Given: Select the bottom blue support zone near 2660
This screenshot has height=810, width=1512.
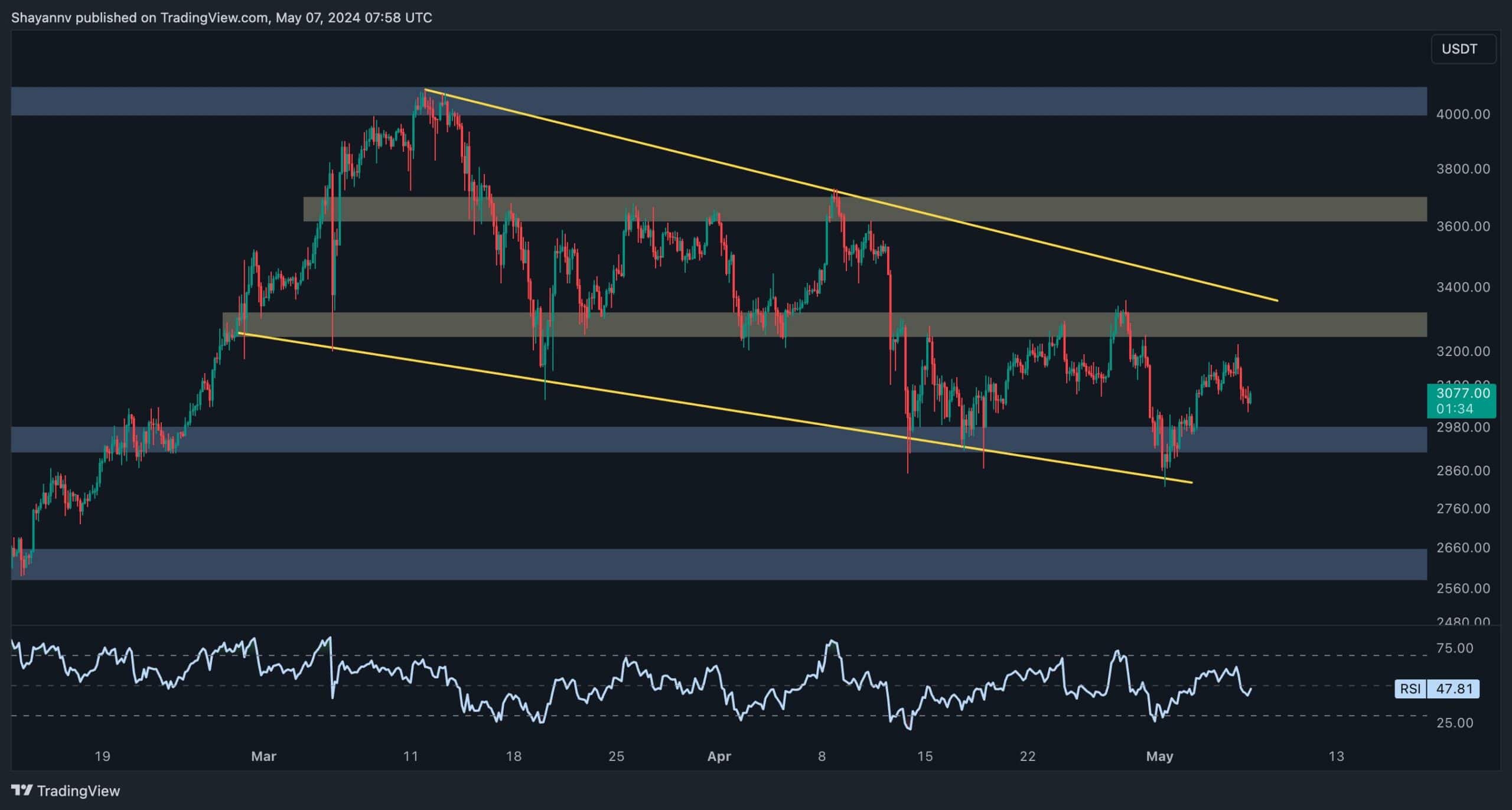Looking at the screenshot, I should pyautogui.click(x=709, y=564).
